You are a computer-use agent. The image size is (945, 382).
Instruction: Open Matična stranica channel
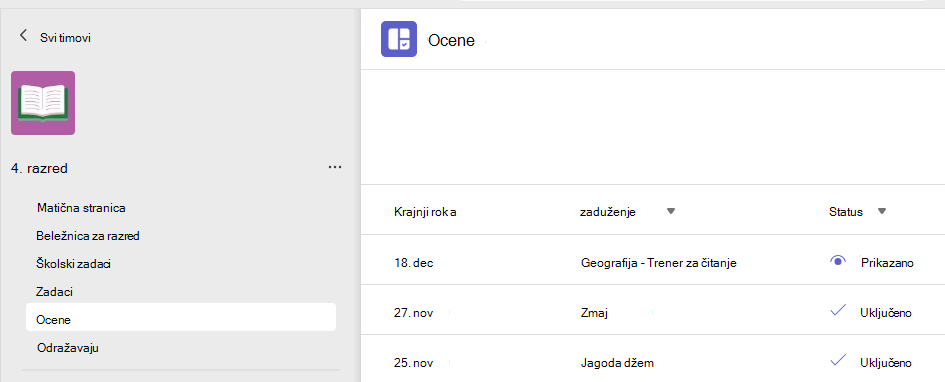(x=81, y=208)
